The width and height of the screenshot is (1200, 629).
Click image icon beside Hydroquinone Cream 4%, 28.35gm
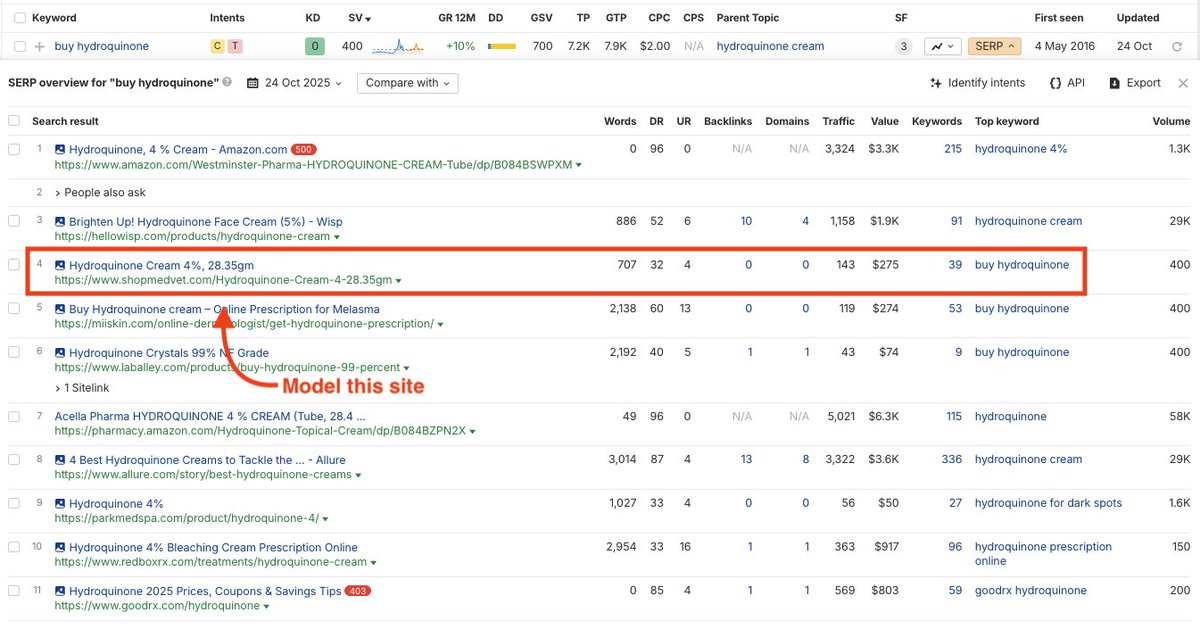point(60,266)
